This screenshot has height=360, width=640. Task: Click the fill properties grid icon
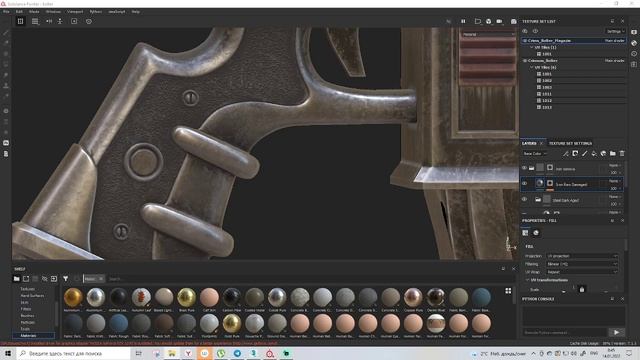525,233
